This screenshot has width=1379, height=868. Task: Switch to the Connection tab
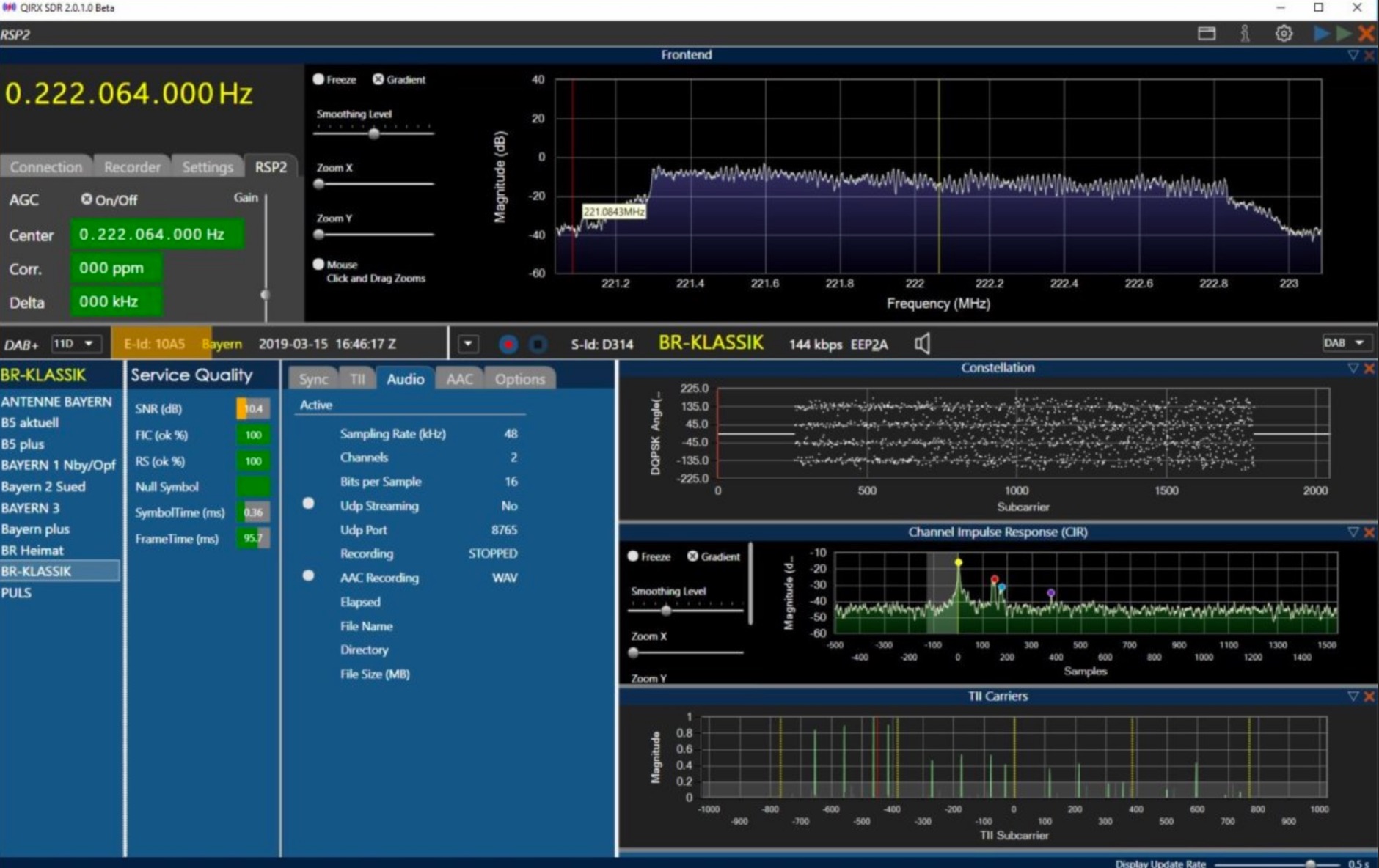coord(46,167)
